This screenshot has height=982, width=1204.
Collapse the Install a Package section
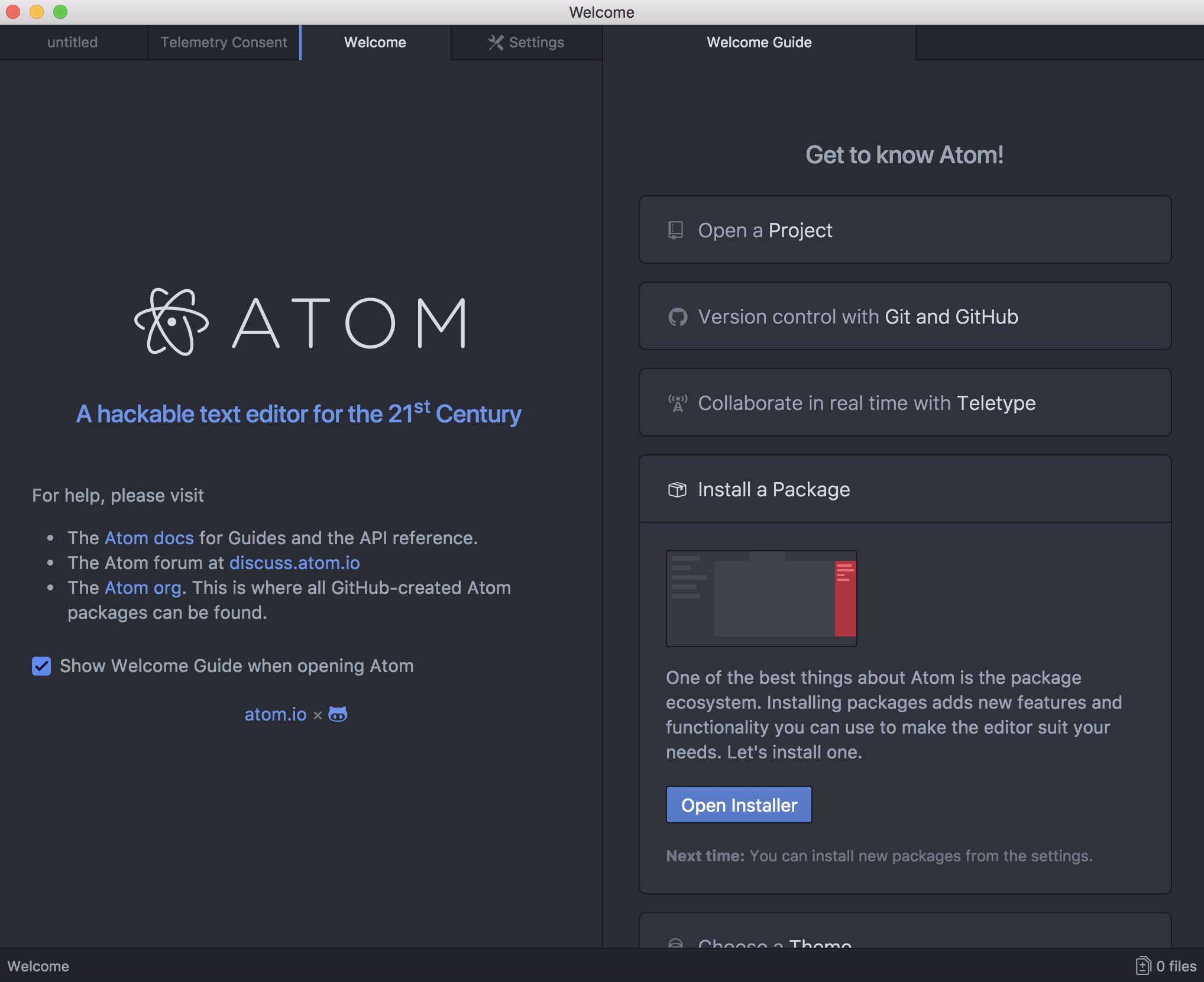pos(905,489)
